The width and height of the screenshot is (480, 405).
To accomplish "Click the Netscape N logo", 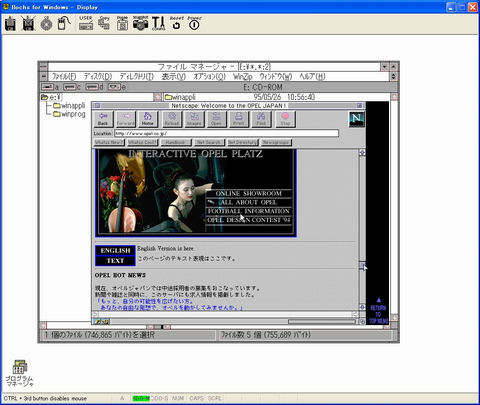I will (x=357, y=119).
